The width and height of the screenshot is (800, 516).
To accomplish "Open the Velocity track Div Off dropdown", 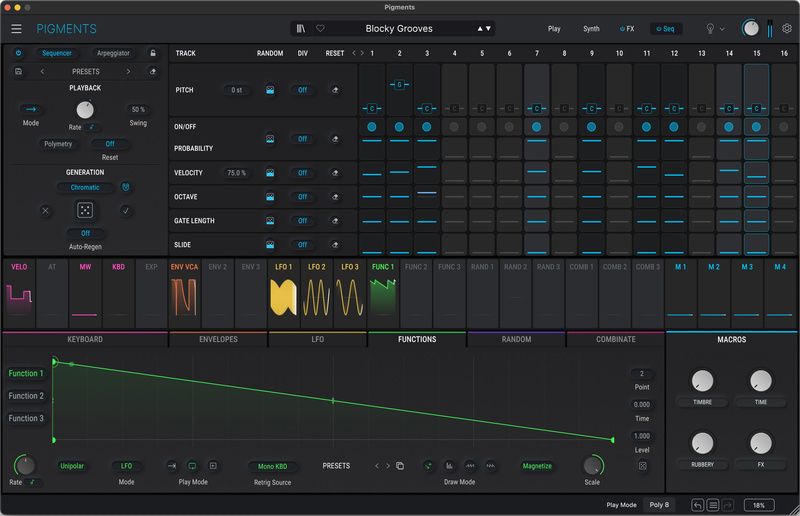I will pyautogui.click(x=303, y=173).
